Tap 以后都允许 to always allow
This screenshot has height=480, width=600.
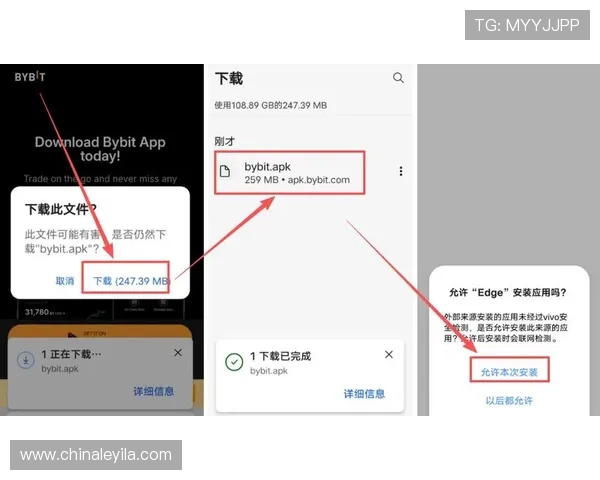pos(509,400)
